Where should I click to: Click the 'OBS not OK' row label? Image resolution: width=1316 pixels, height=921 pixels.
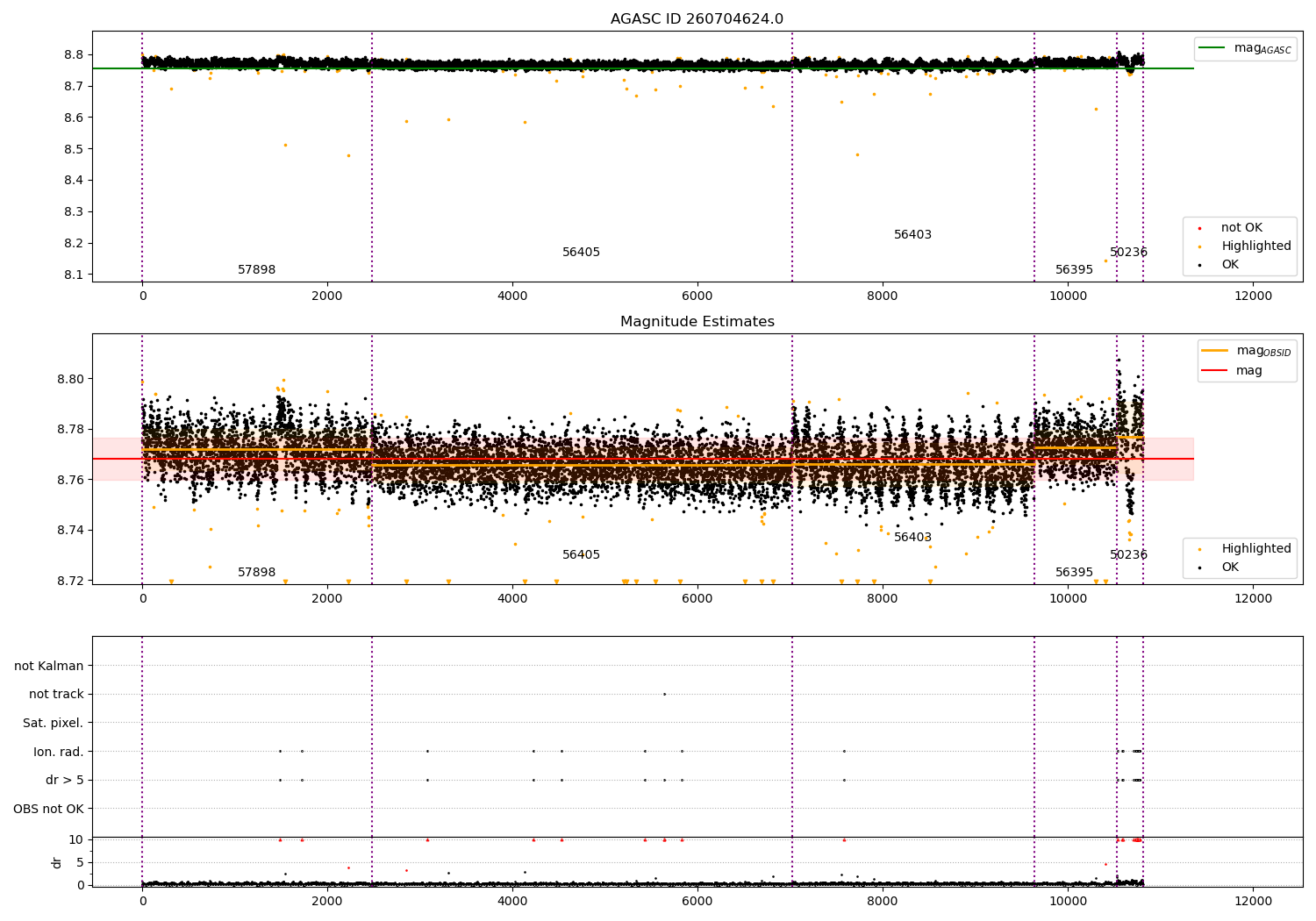[48, 809]
